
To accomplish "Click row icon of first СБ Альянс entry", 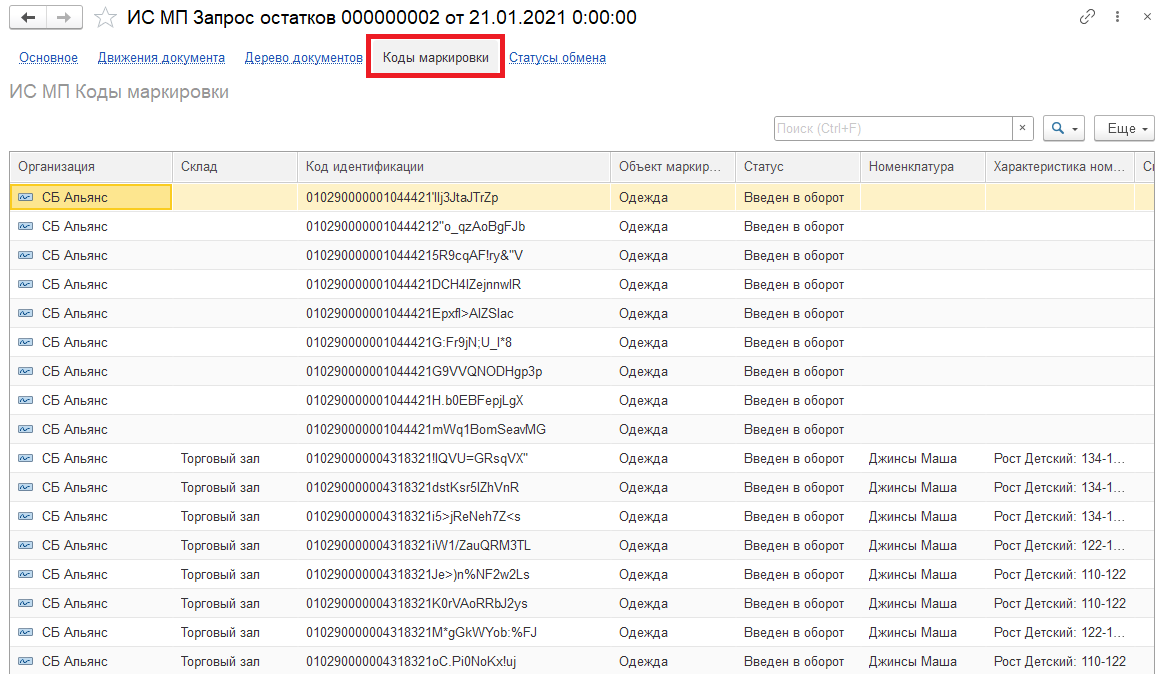I will [x=25, y=198].
